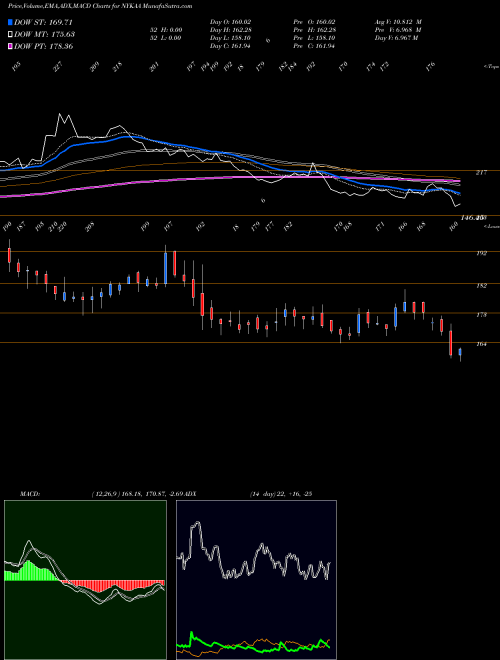Click the 'Day L: 158.10' value
Image resolution: width=500 pixels, height=660 pixels.
coord(231,38)
